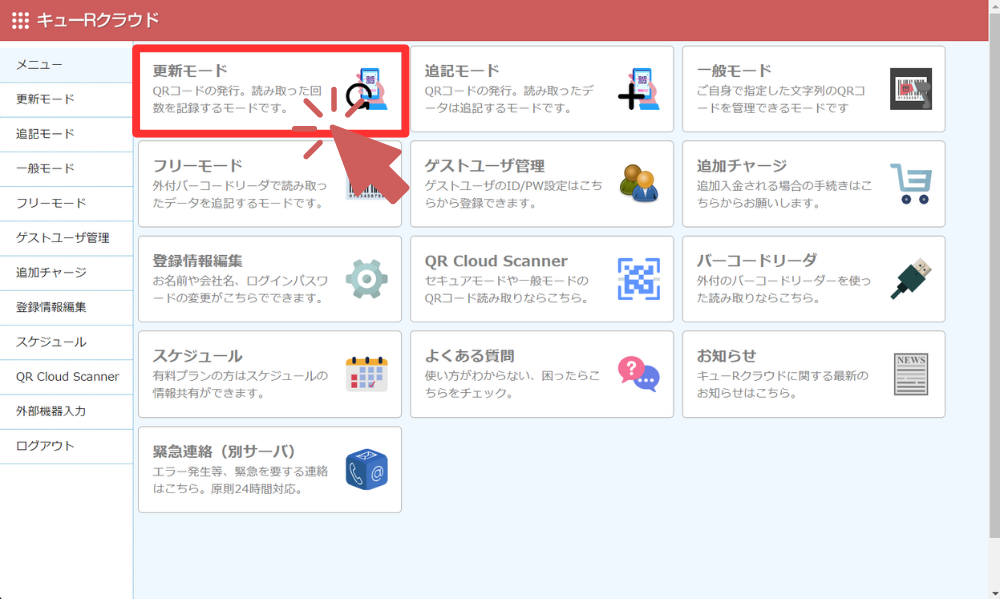Click description text ゲストユーザのID/PW設定はこち

513,186
